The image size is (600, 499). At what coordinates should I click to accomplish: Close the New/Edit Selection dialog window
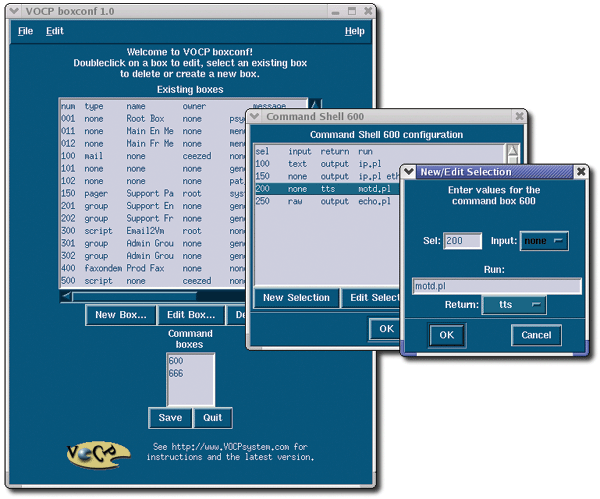(581, 172)
